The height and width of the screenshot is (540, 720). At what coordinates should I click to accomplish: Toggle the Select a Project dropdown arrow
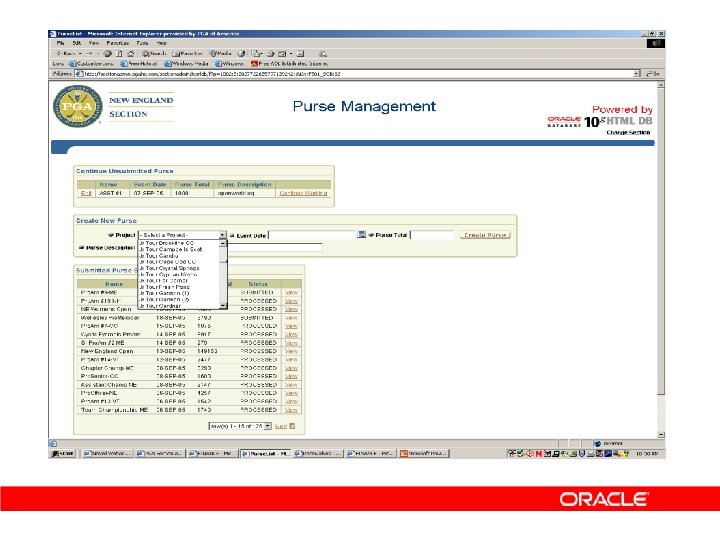[x=222, y=235]
